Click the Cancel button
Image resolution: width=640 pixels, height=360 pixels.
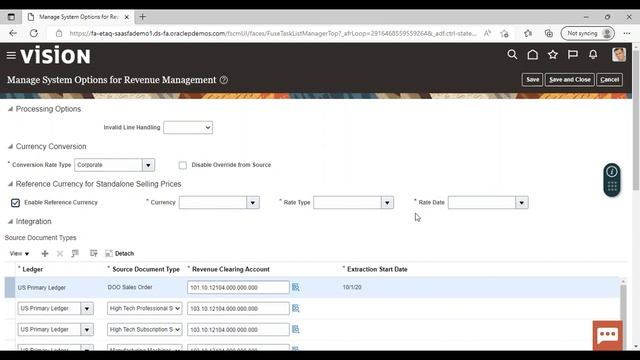tap(609, 80)
